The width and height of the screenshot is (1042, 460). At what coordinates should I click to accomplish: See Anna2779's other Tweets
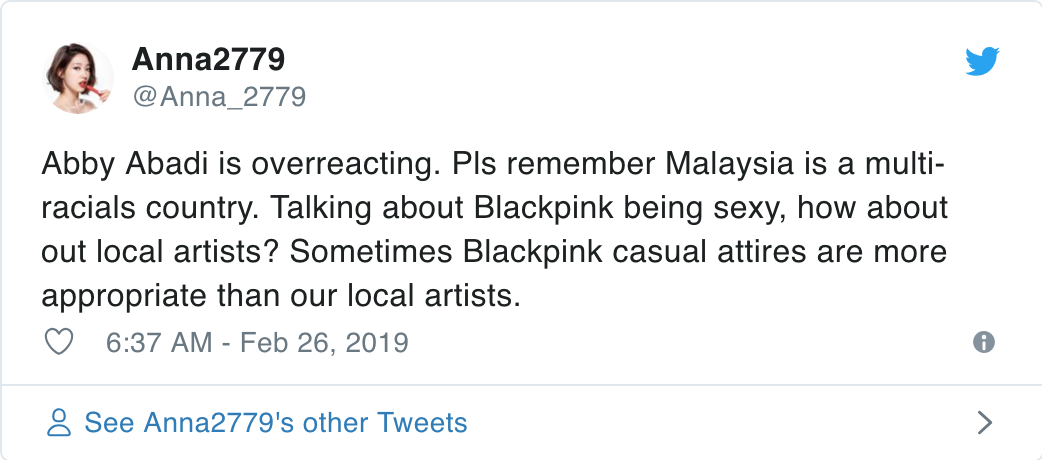[275, 423]
